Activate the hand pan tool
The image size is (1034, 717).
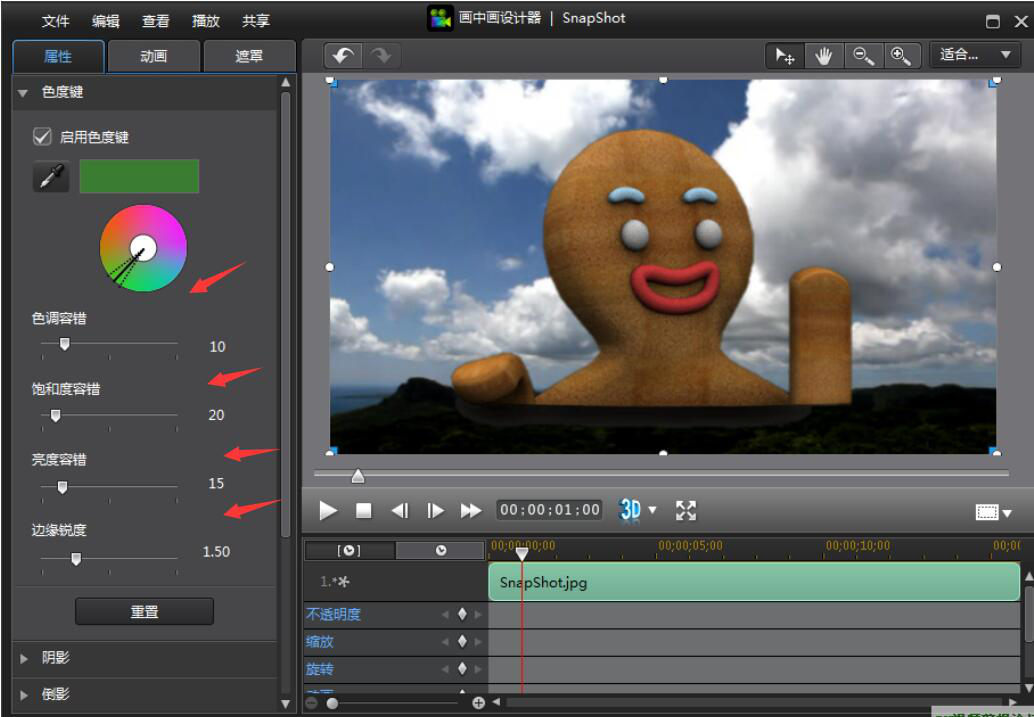(x=823, y=56)
